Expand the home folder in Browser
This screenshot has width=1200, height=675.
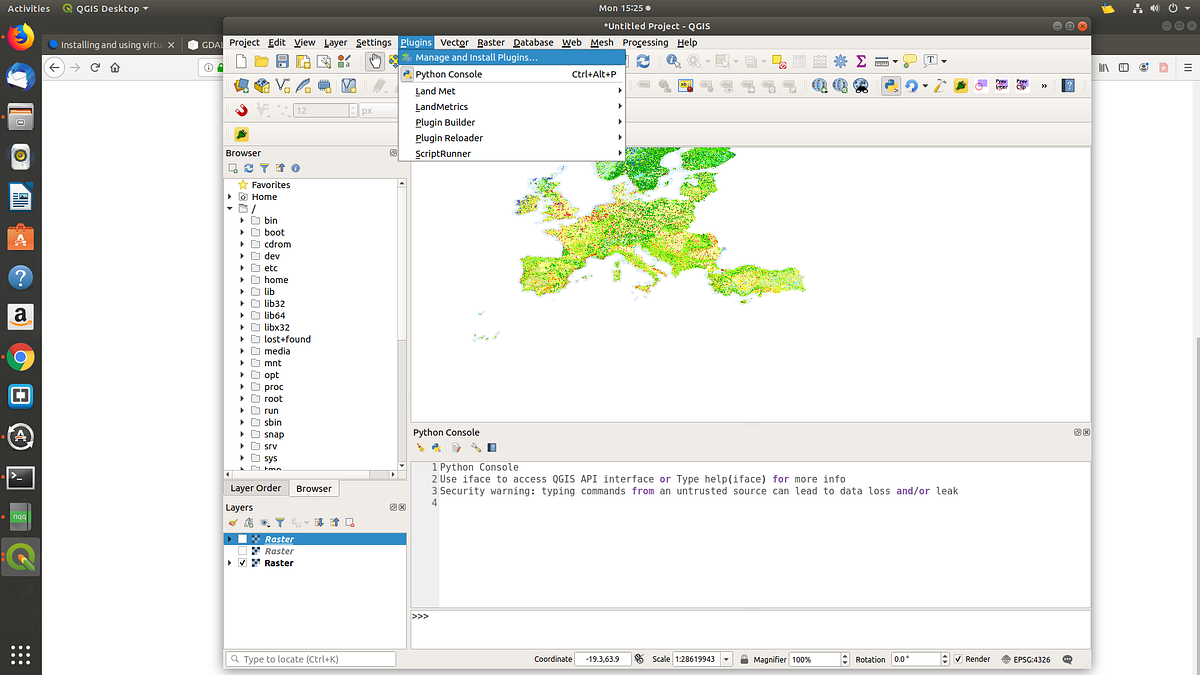pyautogui.click(x=242, y=280)
